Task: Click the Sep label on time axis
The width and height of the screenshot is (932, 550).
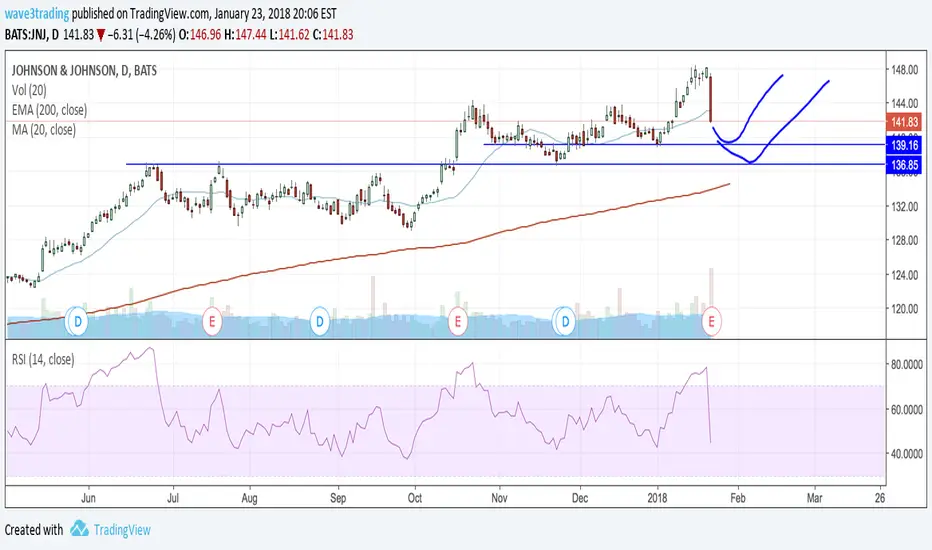Action: 338,498
